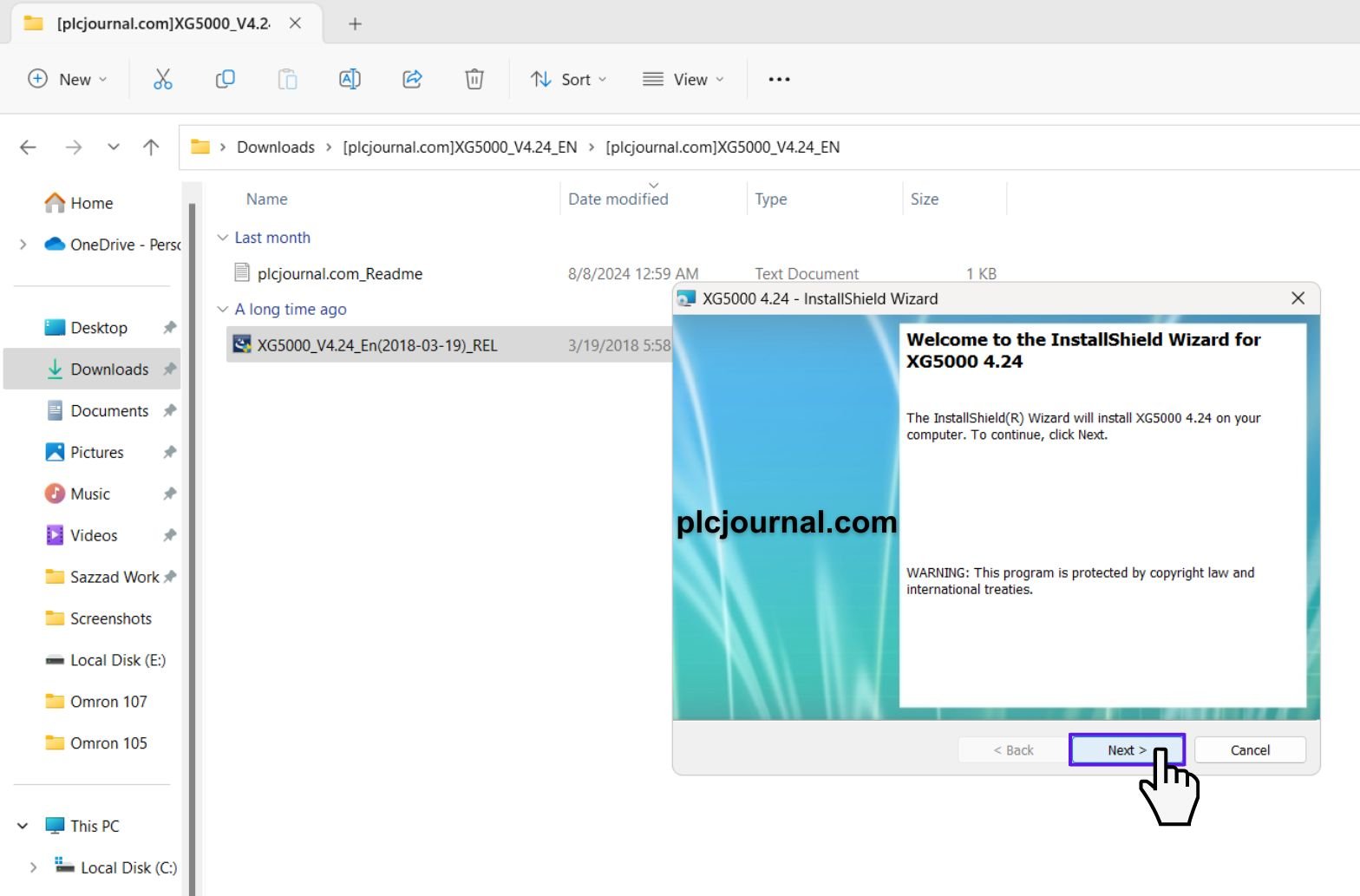1360x896 pixels.
Task: Click the Copy icon in toolbar
Action: pos(225,79)
